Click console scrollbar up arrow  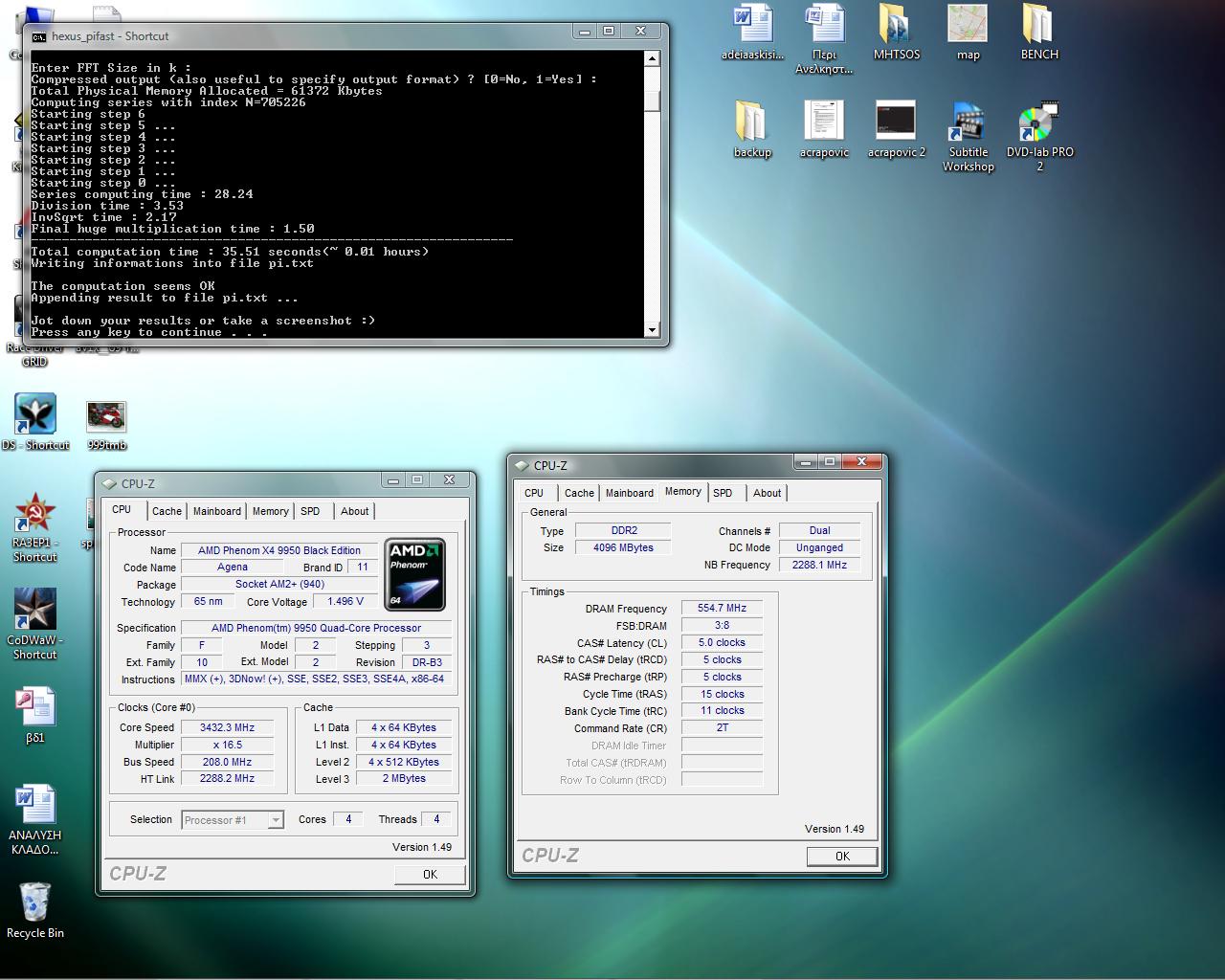point(653,58)
